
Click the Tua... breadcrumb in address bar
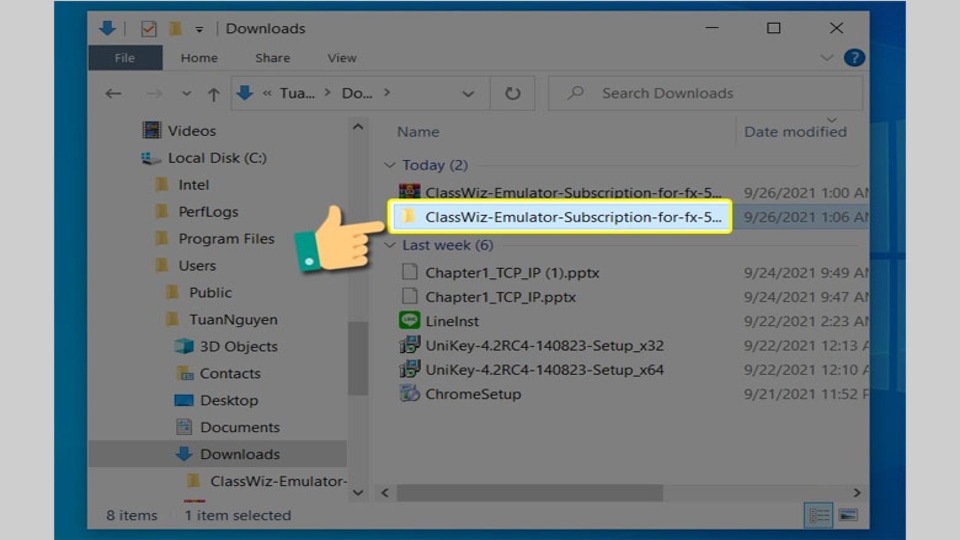click(x=297, y=93)
